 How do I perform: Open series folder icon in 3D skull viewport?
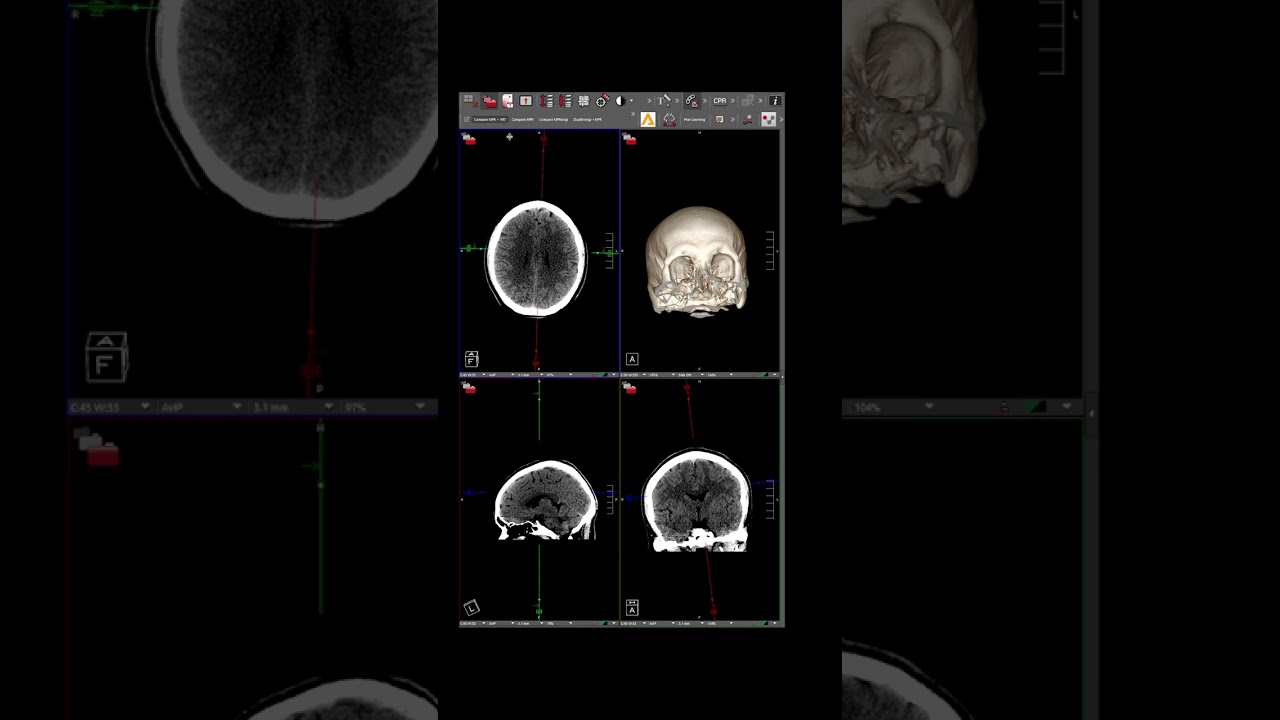(630, 139)
